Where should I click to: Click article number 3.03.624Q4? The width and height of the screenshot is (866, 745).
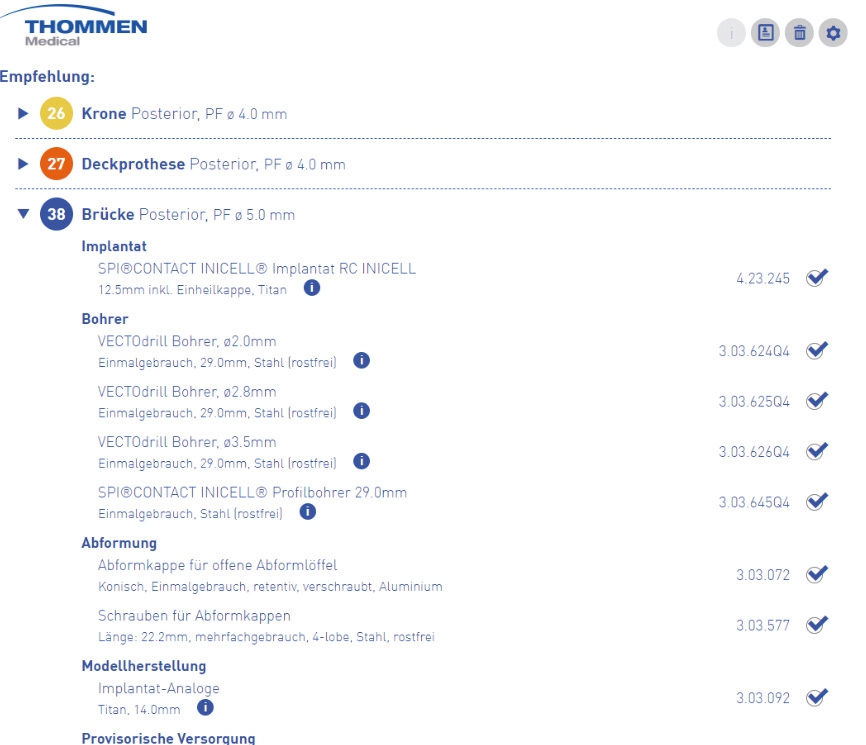click(x=754, y=351)
